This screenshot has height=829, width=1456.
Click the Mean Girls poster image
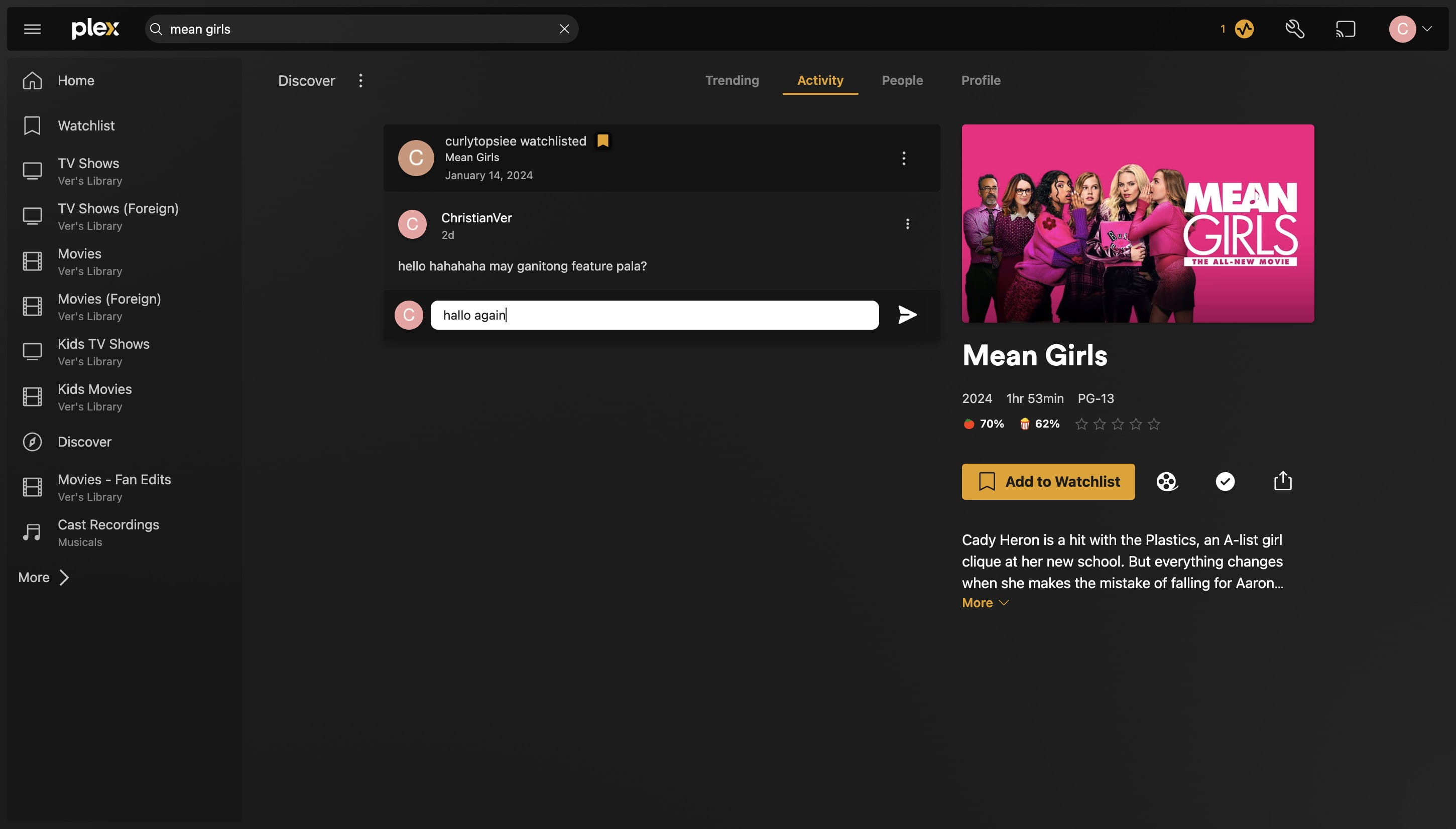click(1138, 223)
